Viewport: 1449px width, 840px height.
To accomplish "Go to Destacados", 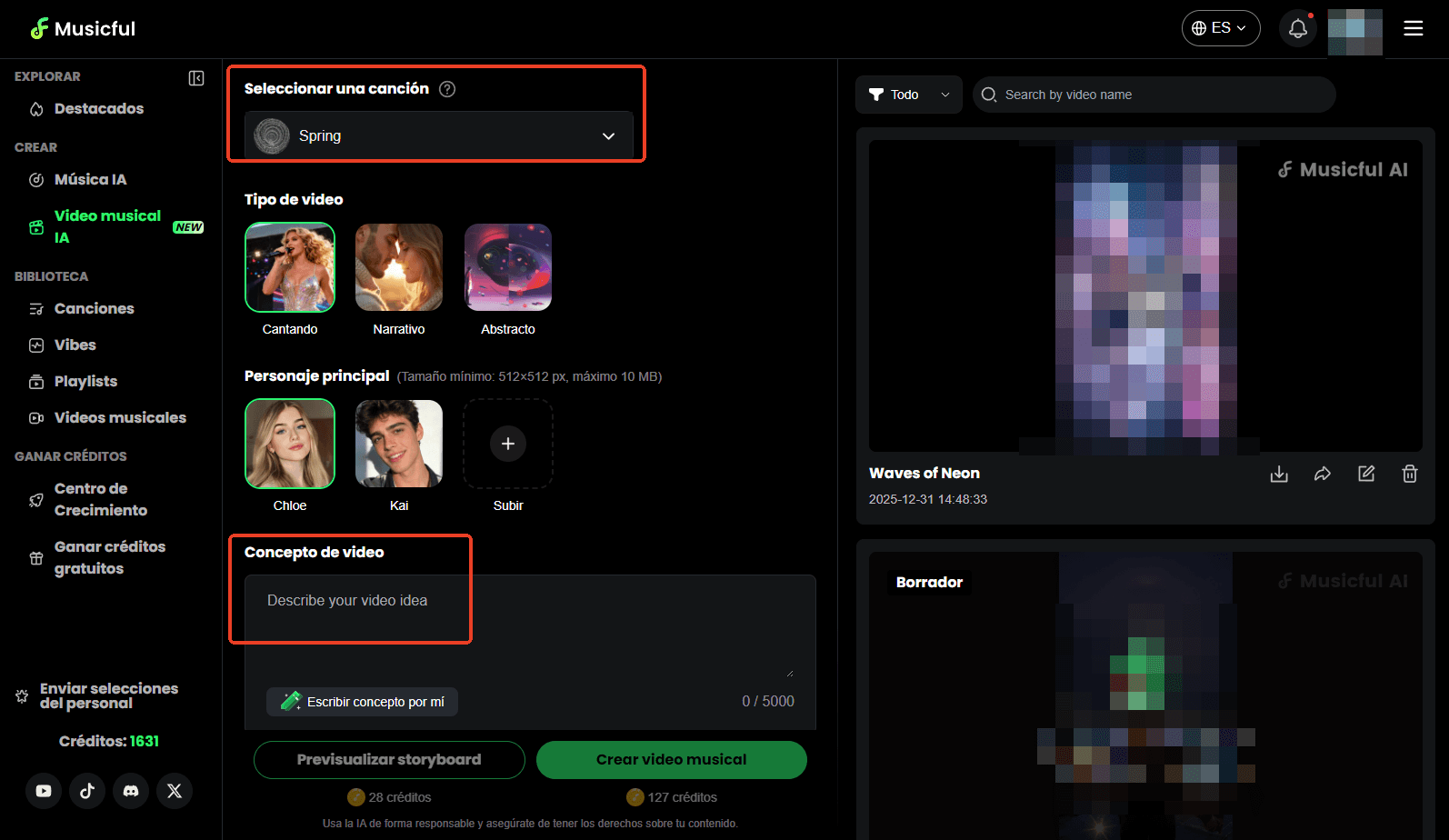I will coord(99,109).
